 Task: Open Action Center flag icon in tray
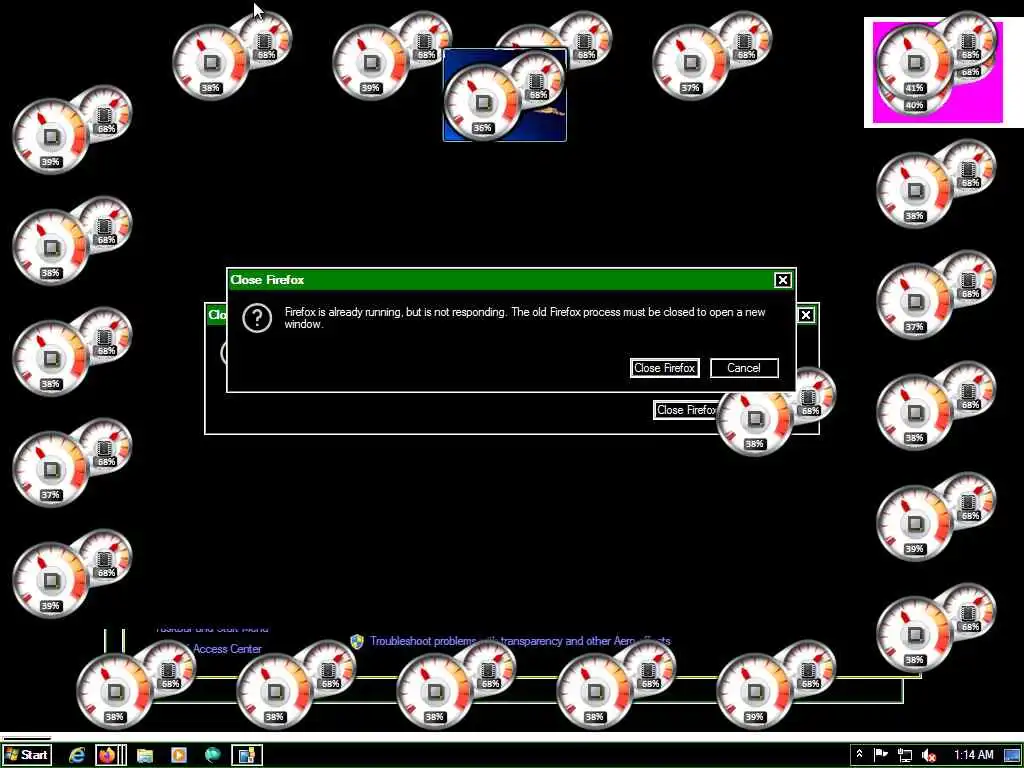[x=880, y=754]
